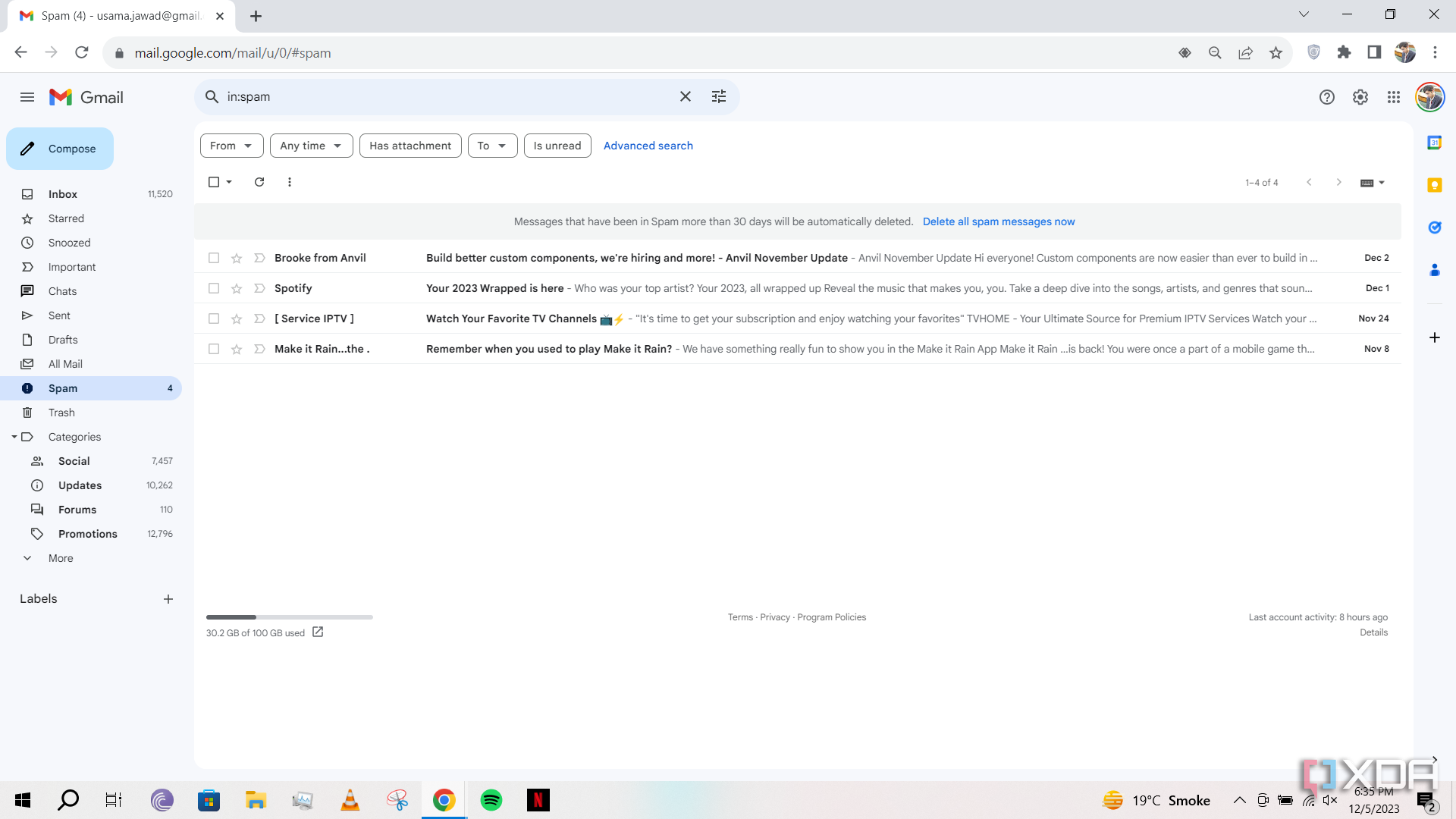Star the Make it Rain email

coord(237,350)
